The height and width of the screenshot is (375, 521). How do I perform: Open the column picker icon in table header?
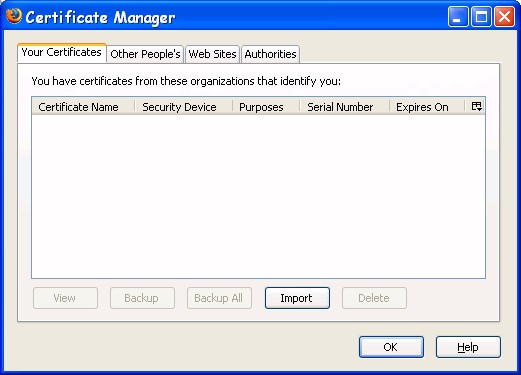coord(476,107)
